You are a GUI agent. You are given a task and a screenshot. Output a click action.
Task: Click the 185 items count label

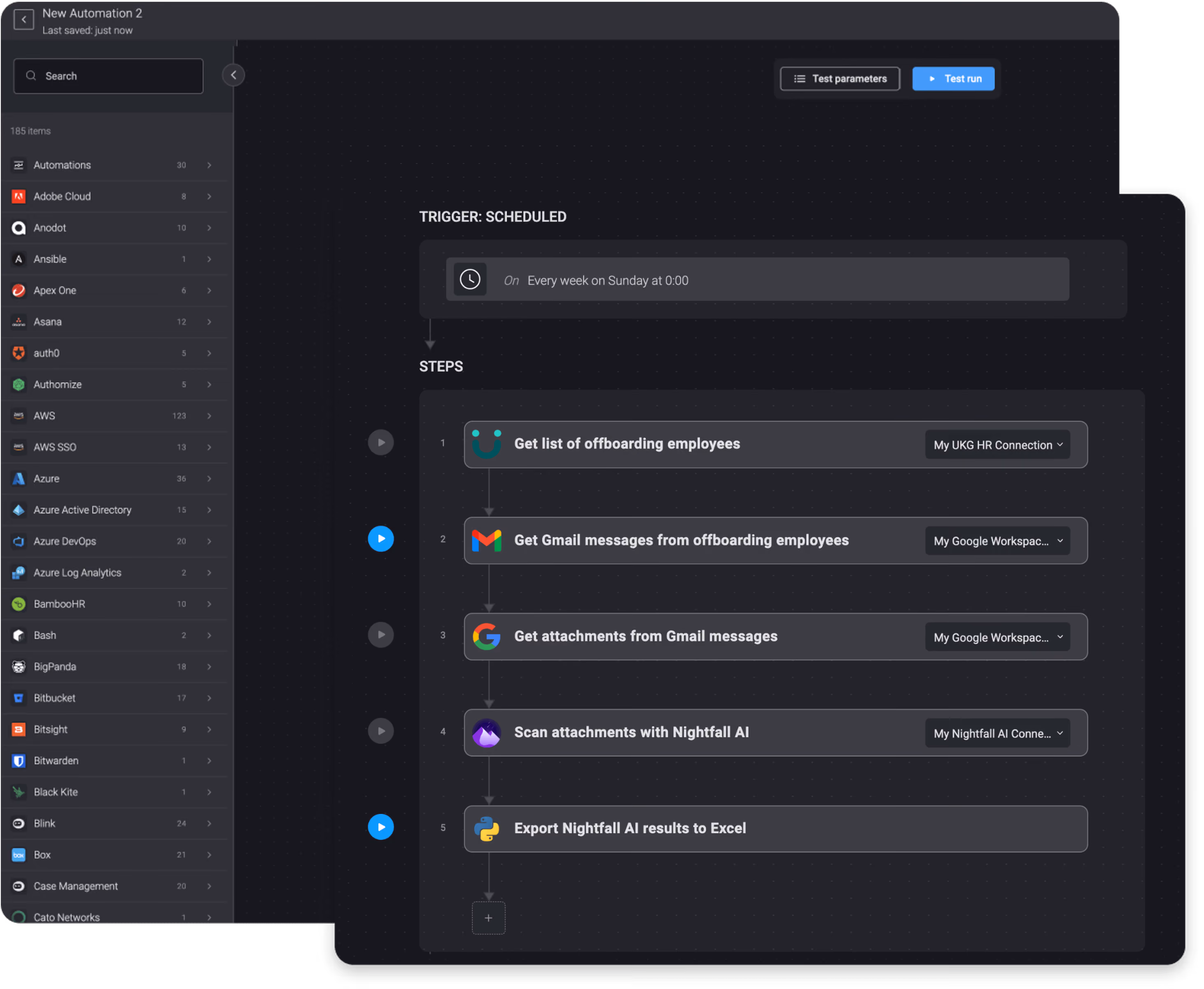[31, 131]
